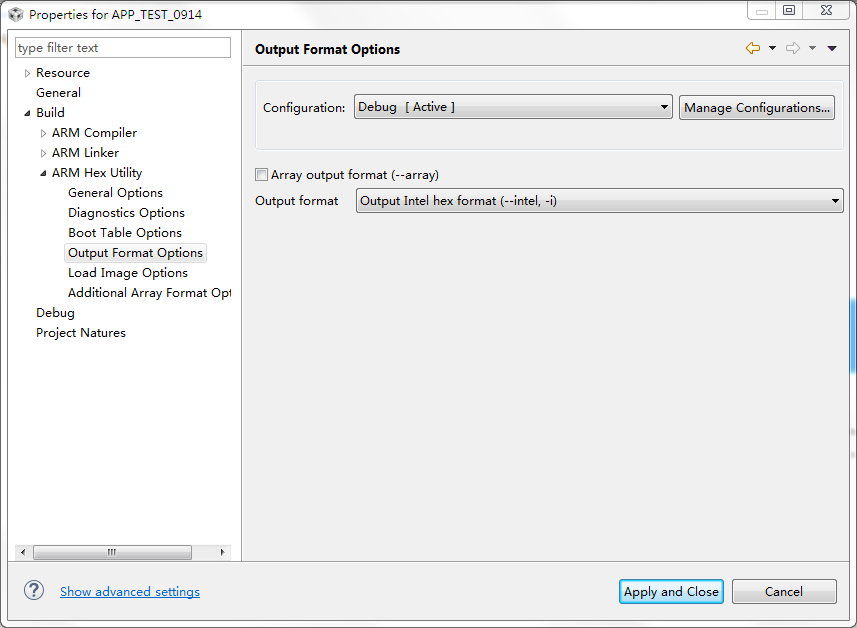Open the view menu triangle icon
This screenshot has height=628, width=857.
pos(832,48)
